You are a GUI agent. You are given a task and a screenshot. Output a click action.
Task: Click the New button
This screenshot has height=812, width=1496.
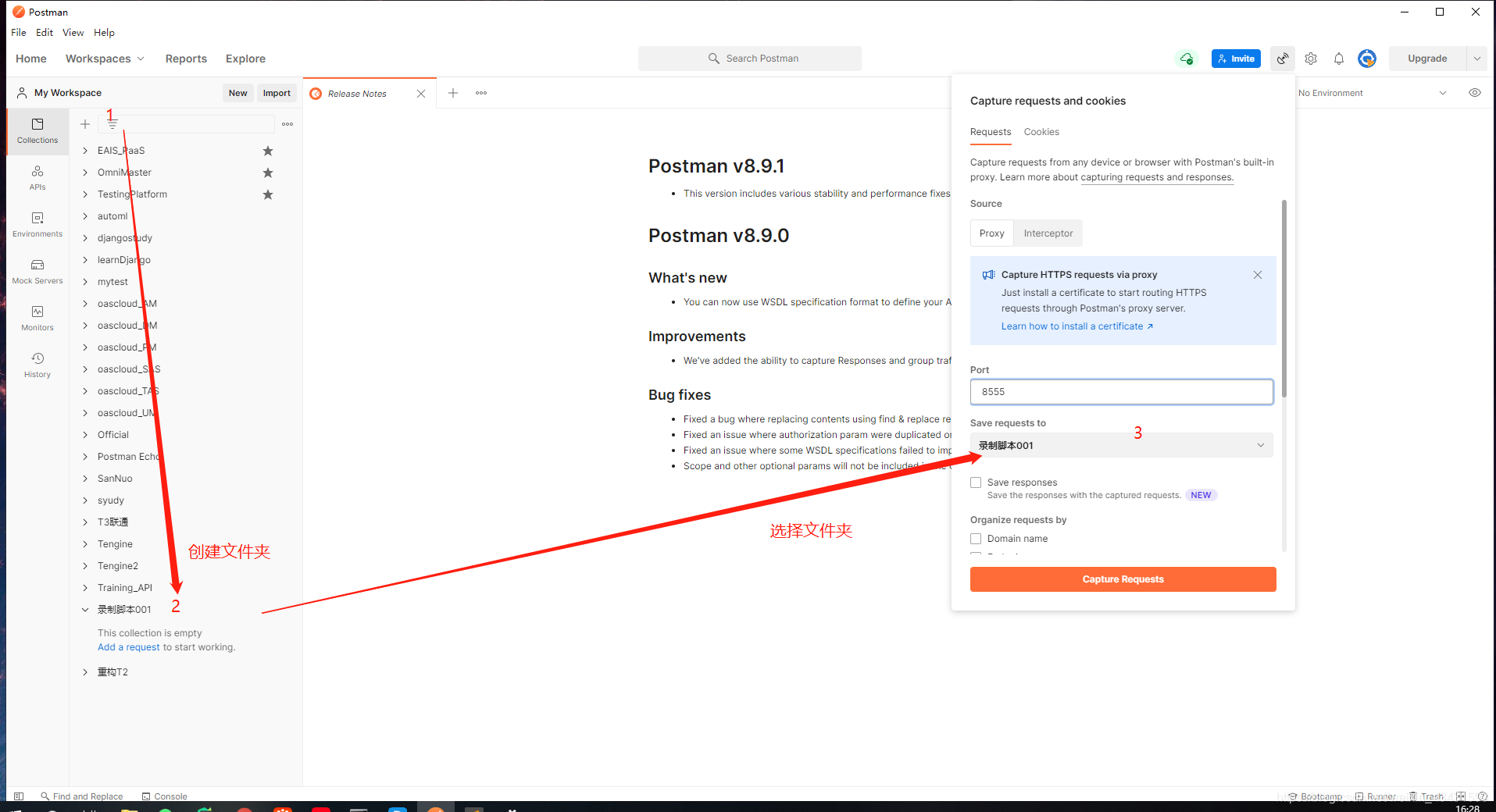coord(237,93)
